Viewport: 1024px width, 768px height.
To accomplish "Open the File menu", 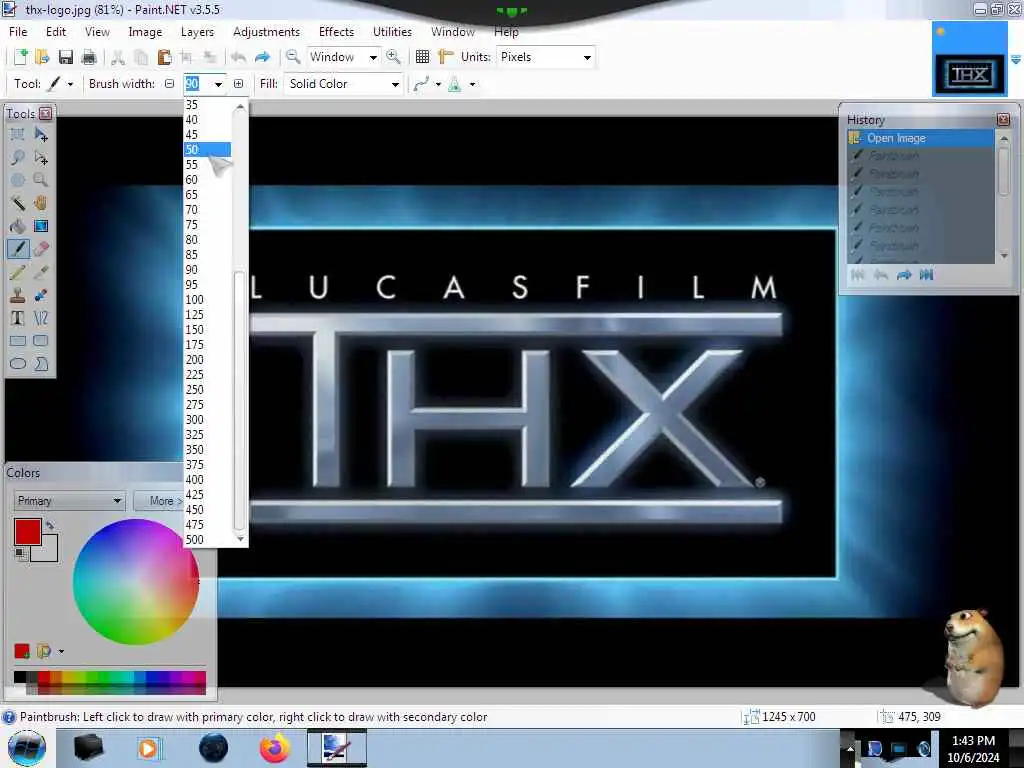I will (x=18, y=31).
